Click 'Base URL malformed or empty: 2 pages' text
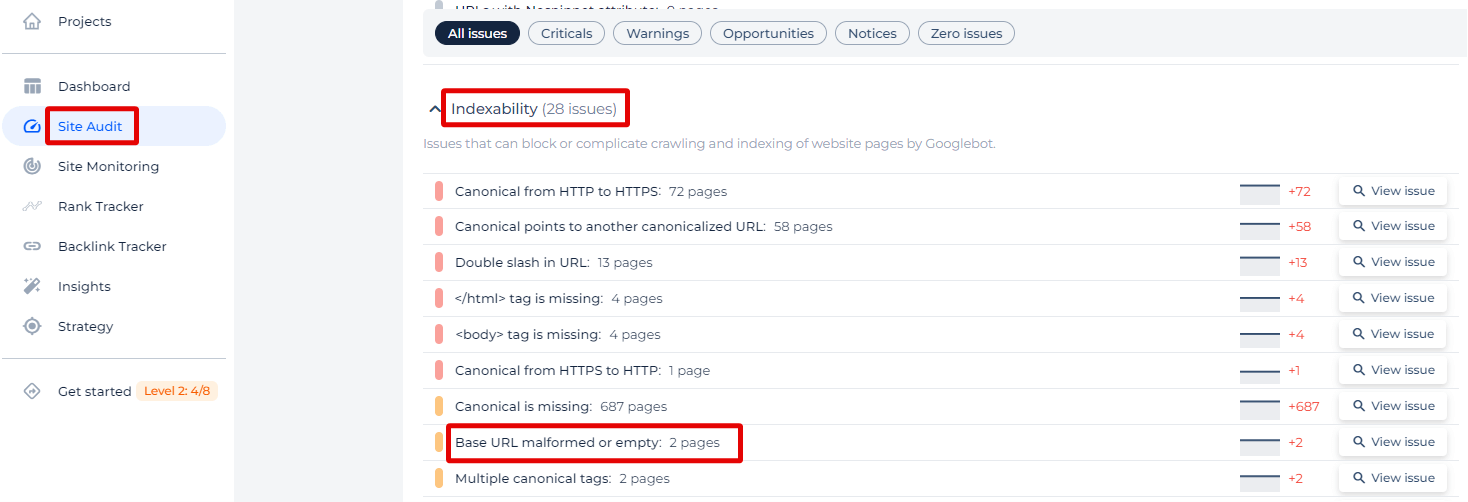 (587, 443)
